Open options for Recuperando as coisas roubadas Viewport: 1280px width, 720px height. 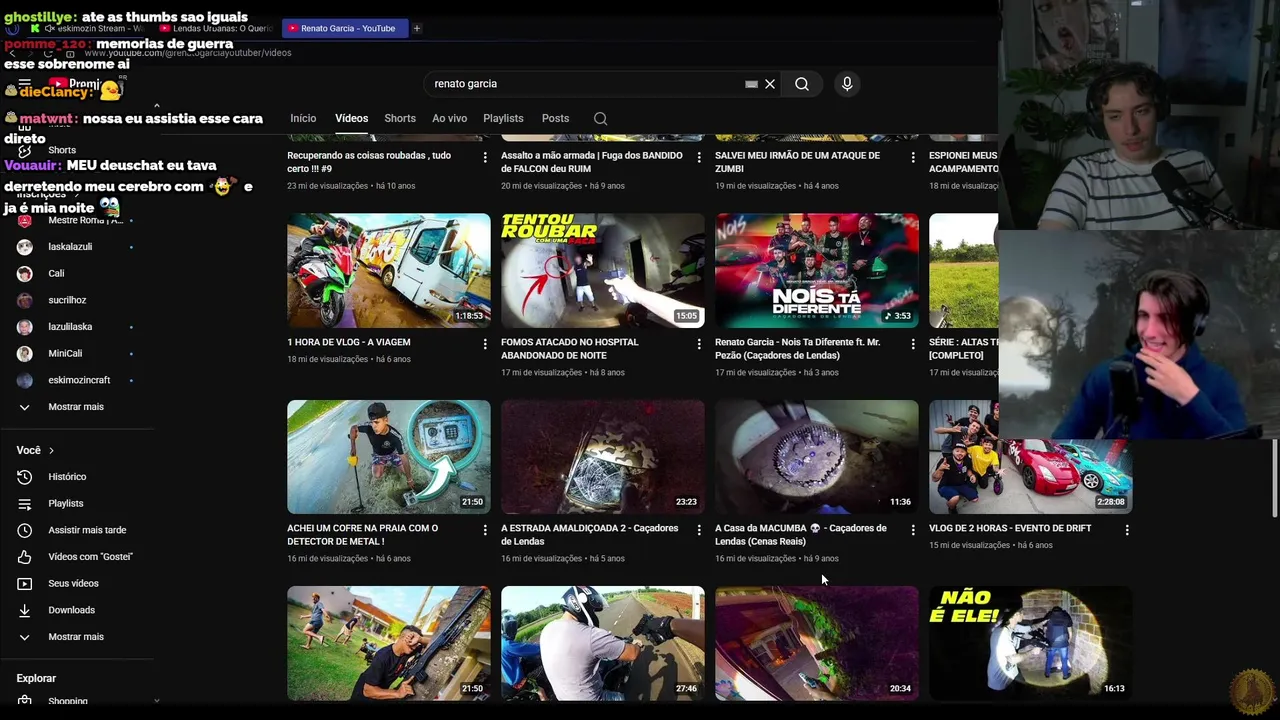(485, 157)
